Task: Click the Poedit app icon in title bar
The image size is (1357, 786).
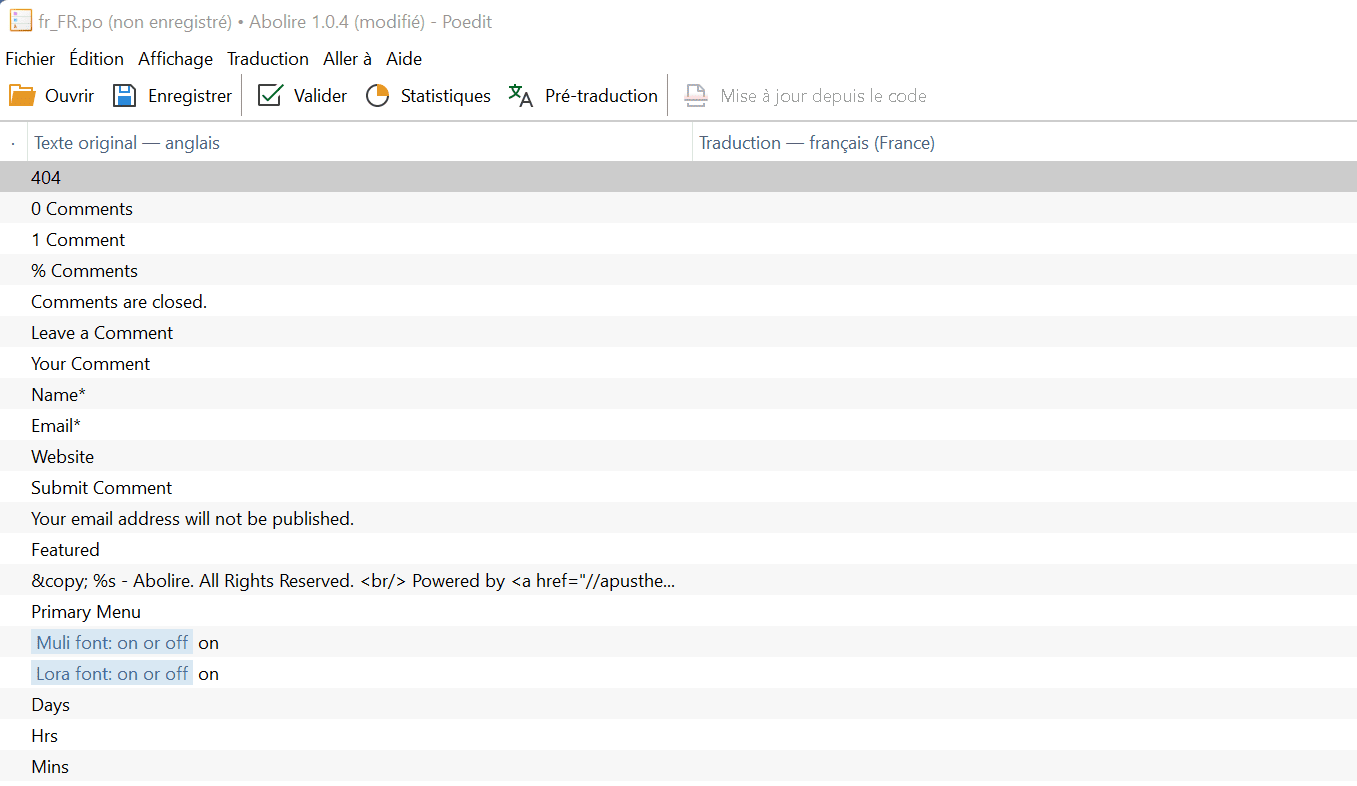Action: pyautogui.click(x=20, y=21)
